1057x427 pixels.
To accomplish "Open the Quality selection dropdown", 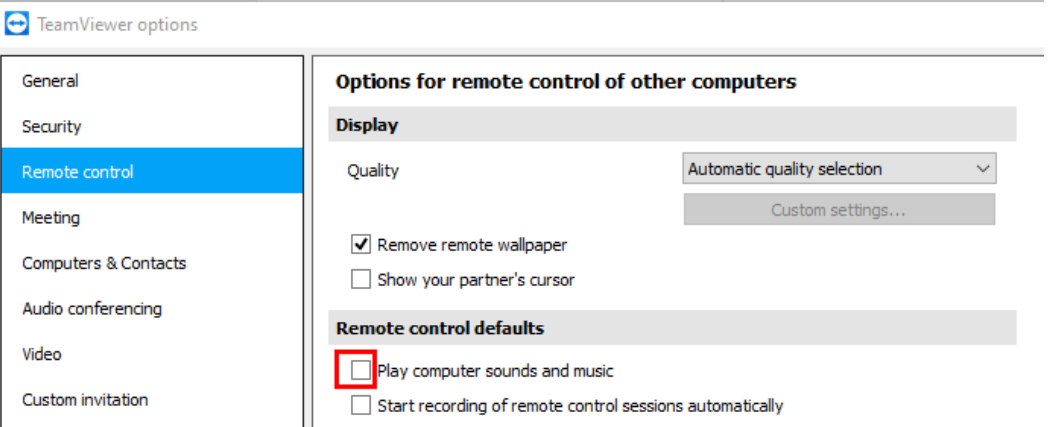I will [x=839, y=169].
